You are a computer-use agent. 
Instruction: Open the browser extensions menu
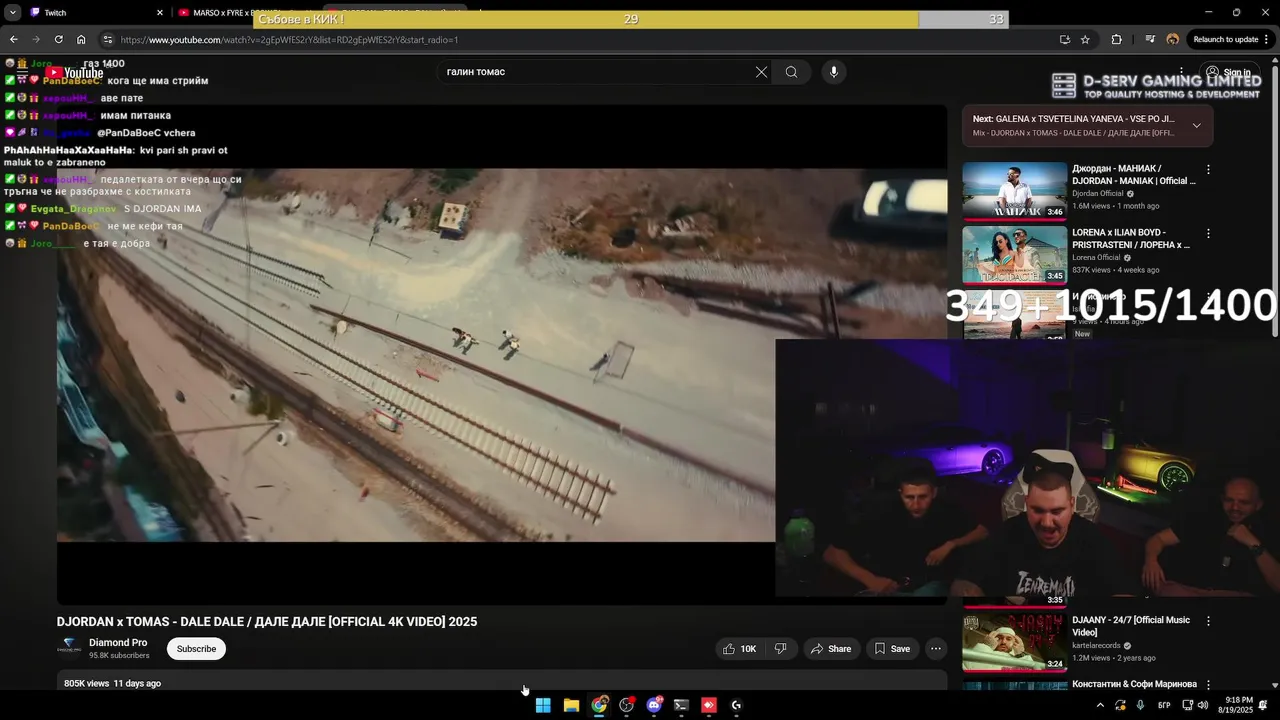click(1116, 40)
